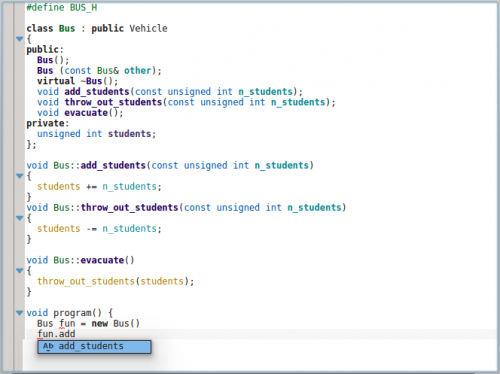Click the 'private:' access specifier
The height and width of the screenshot is (374, 500).
click(x=48, y=123)
